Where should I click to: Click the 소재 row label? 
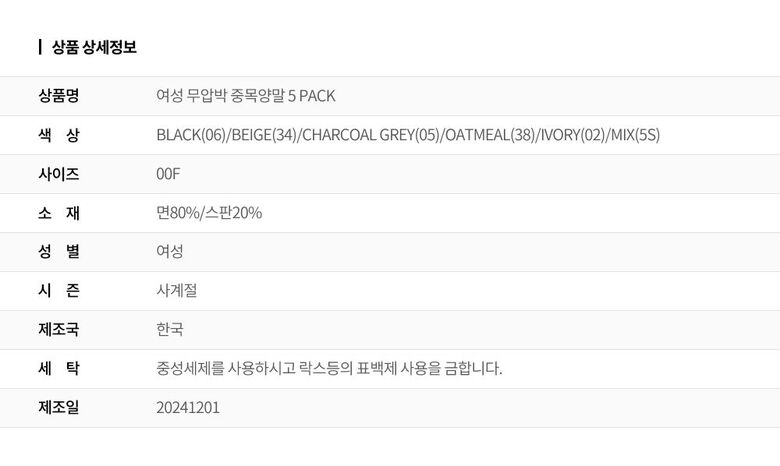click(59, 213)
